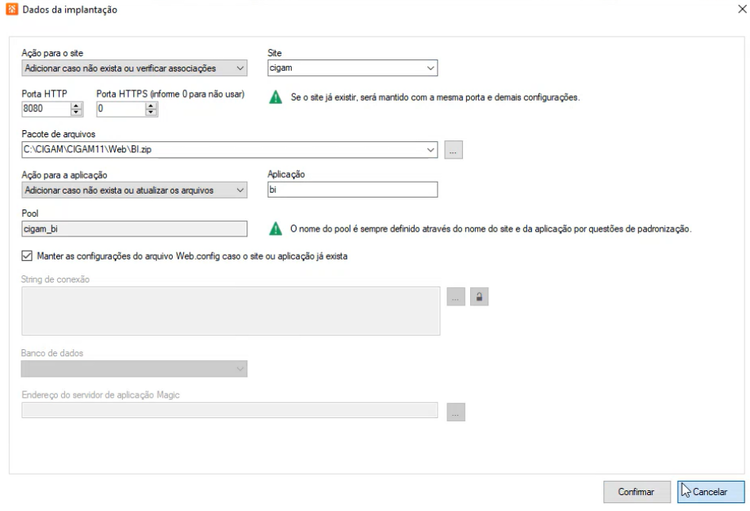Click the Pool field showing cigam_bi
Image resolution: width=750 pixels, height=511 pixels.
click(x=134, y=229)
